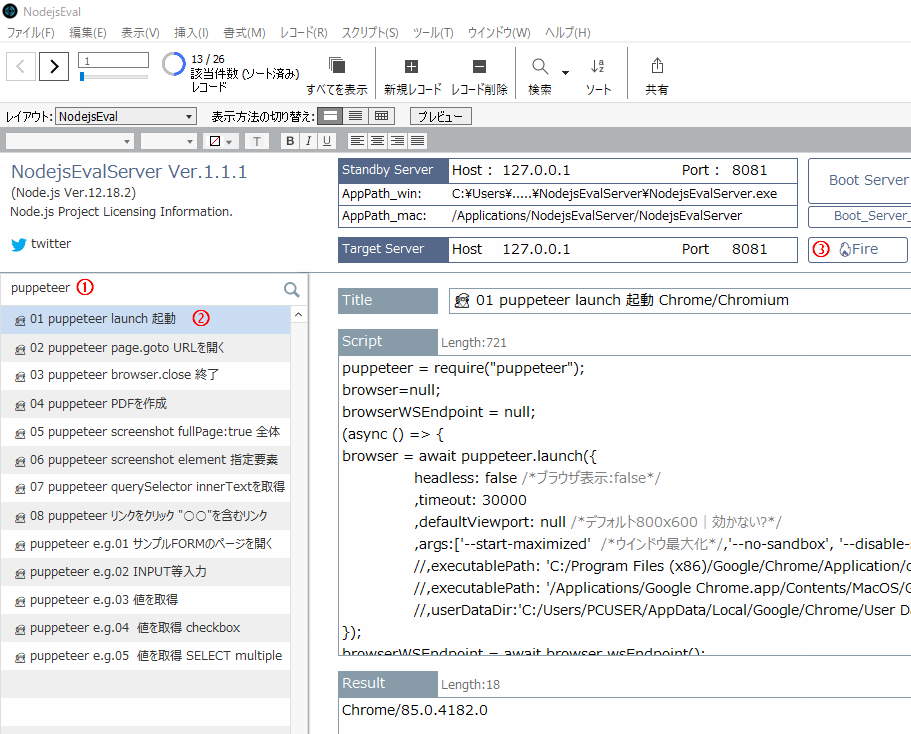Open the Find magnifier tool
This screenshot has width=911, height=734.
pyautogui.click(x=540, y=66)
